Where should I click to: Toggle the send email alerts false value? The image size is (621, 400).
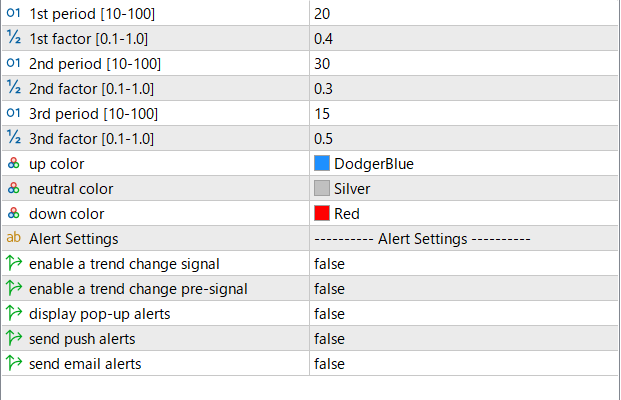pyautogui.click(x=464, y=363)
